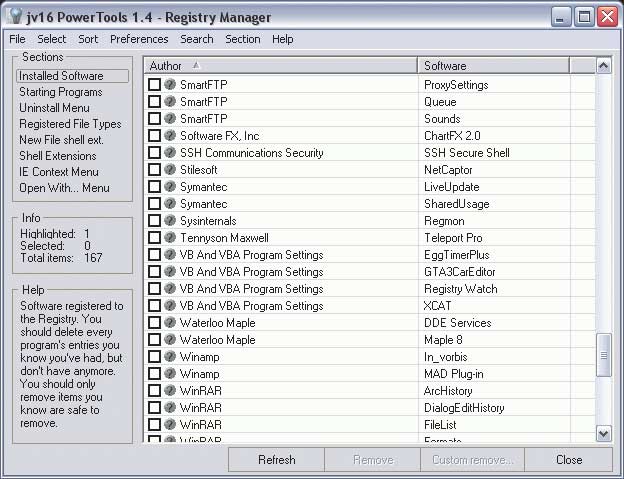Click the round icon beside Stilesoft

[170, 169]
